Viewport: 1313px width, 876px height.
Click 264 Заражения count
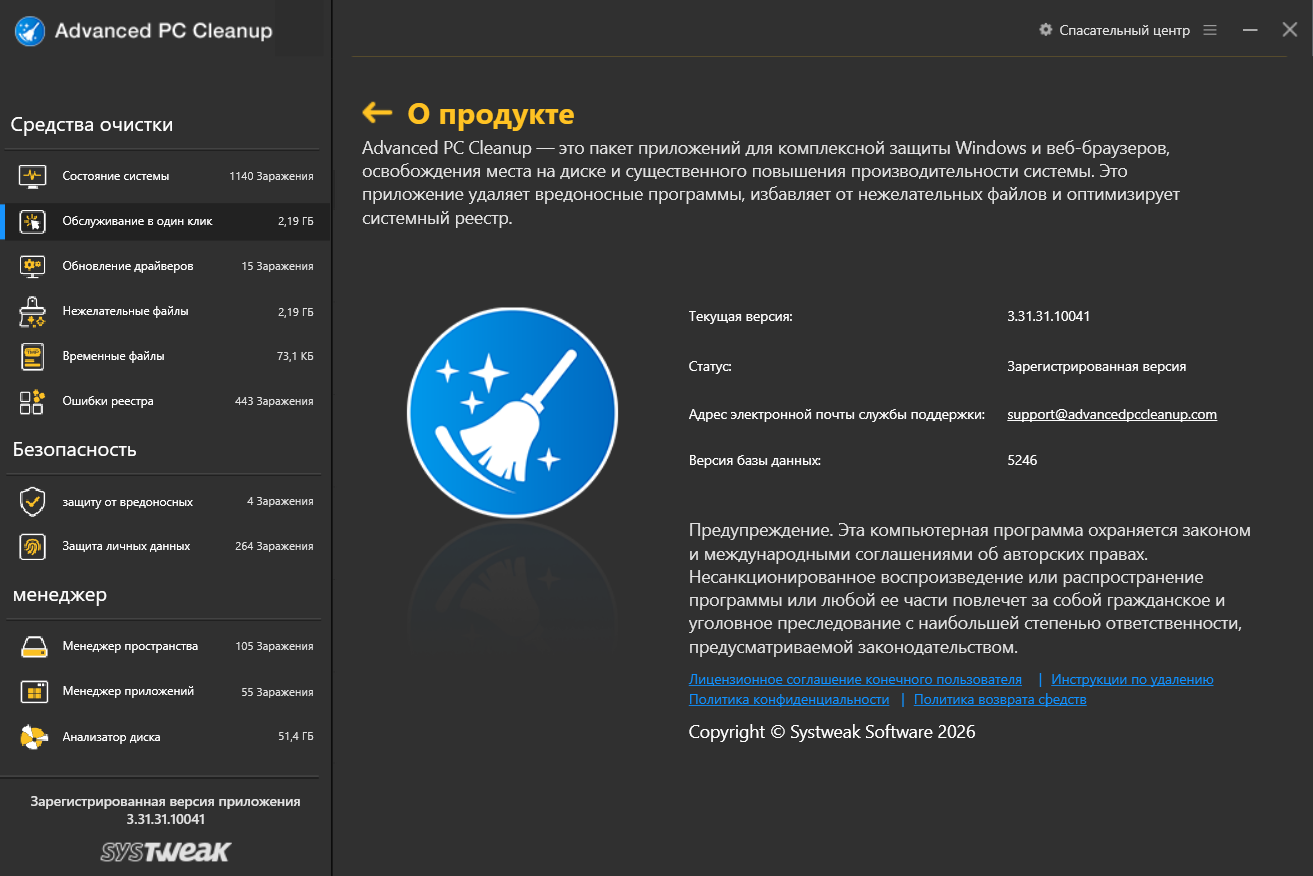click(274, 546)
